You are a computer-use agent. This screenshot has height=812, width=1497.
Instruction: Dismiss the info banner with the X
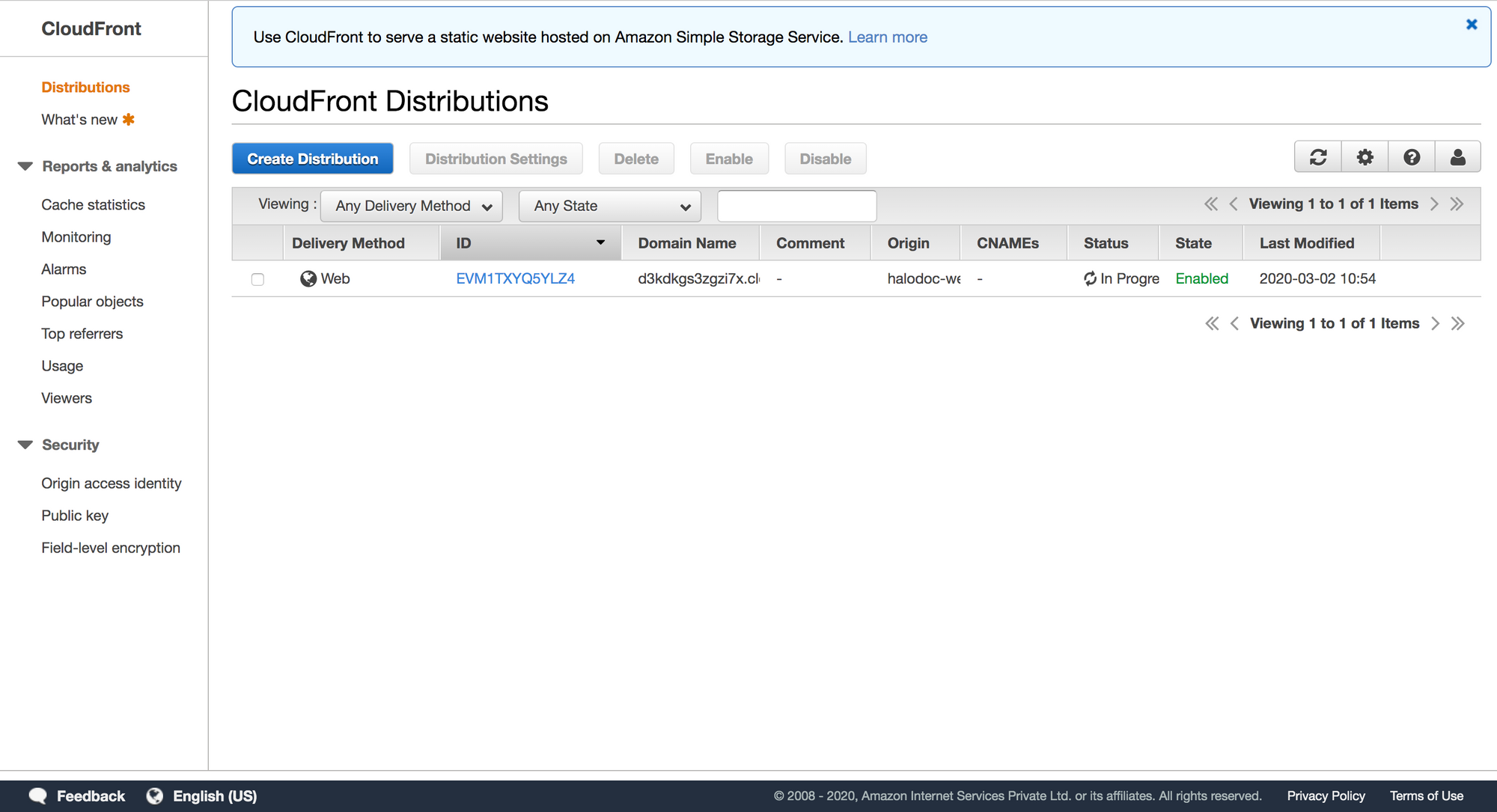tap(1472, 25)
